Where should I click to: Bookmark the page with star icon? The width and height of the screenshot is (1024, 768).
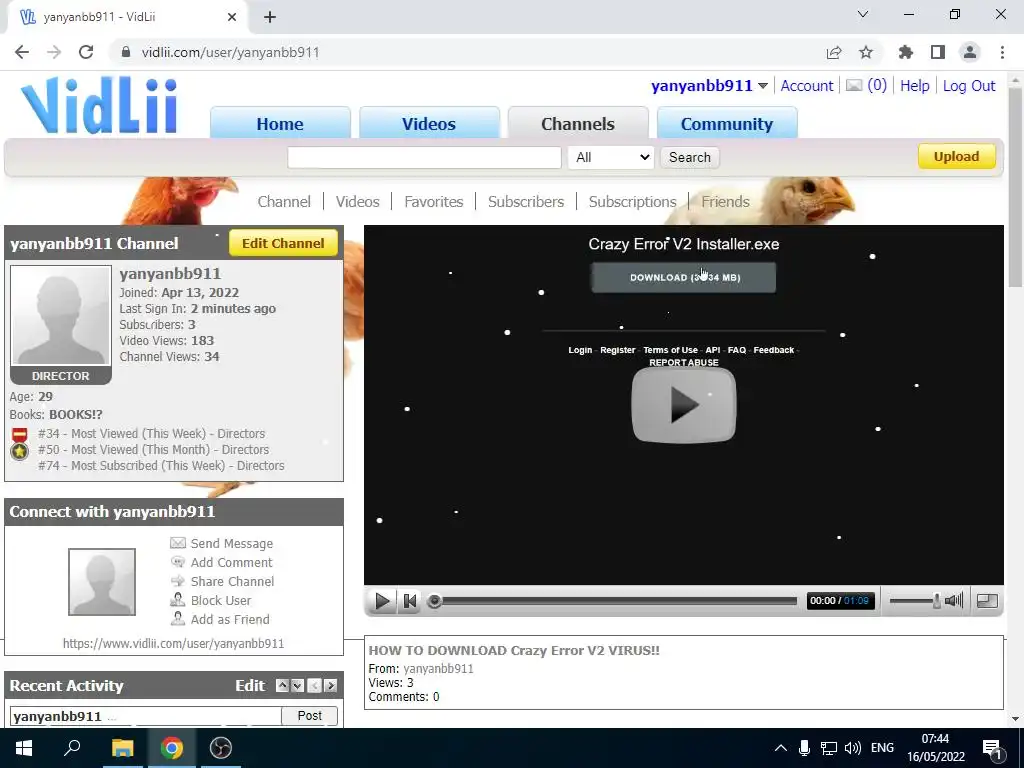pyautogui.click(x=866, y=52)
